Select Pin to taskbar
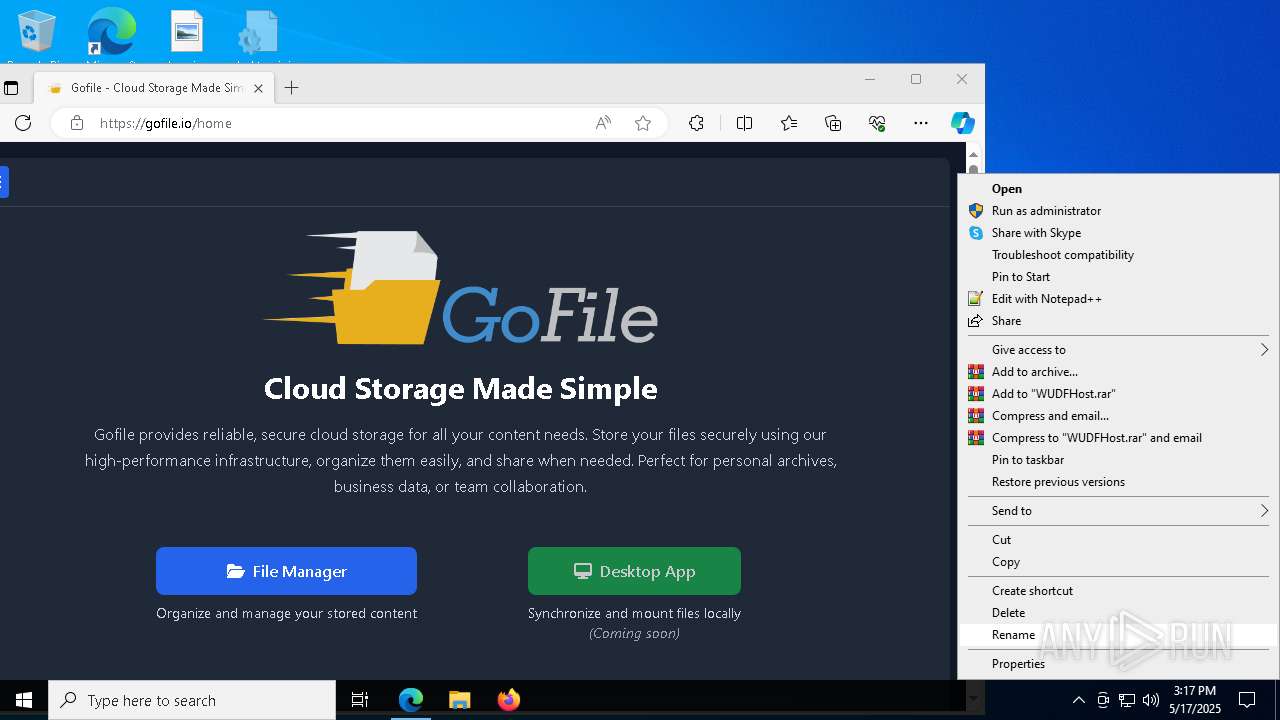 1118,460
